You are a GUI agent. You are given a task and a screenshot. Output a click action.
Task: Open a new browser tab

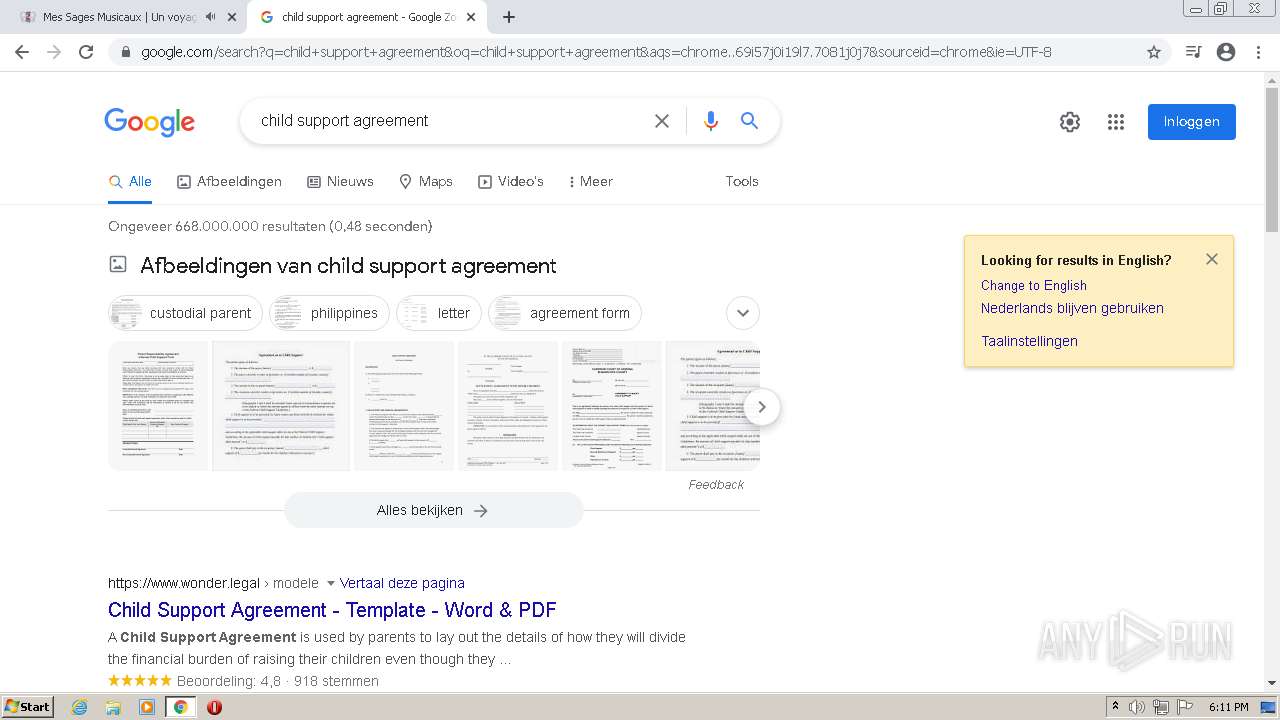509,17
